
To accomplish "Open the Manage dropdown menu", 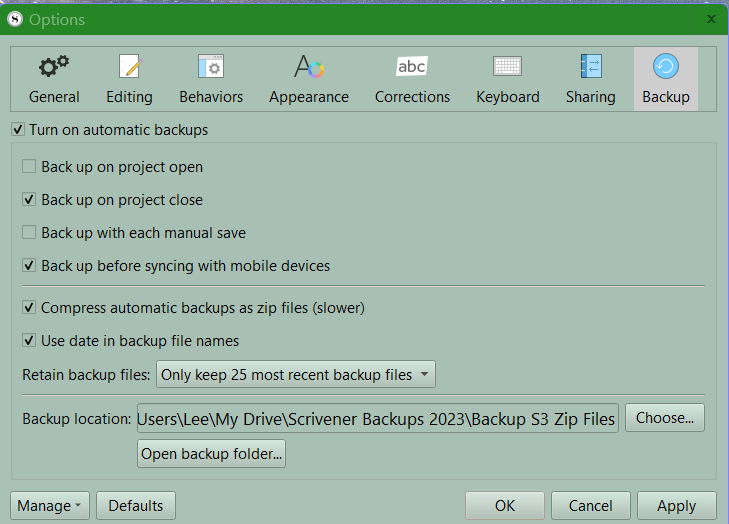I will pos(50,506).
